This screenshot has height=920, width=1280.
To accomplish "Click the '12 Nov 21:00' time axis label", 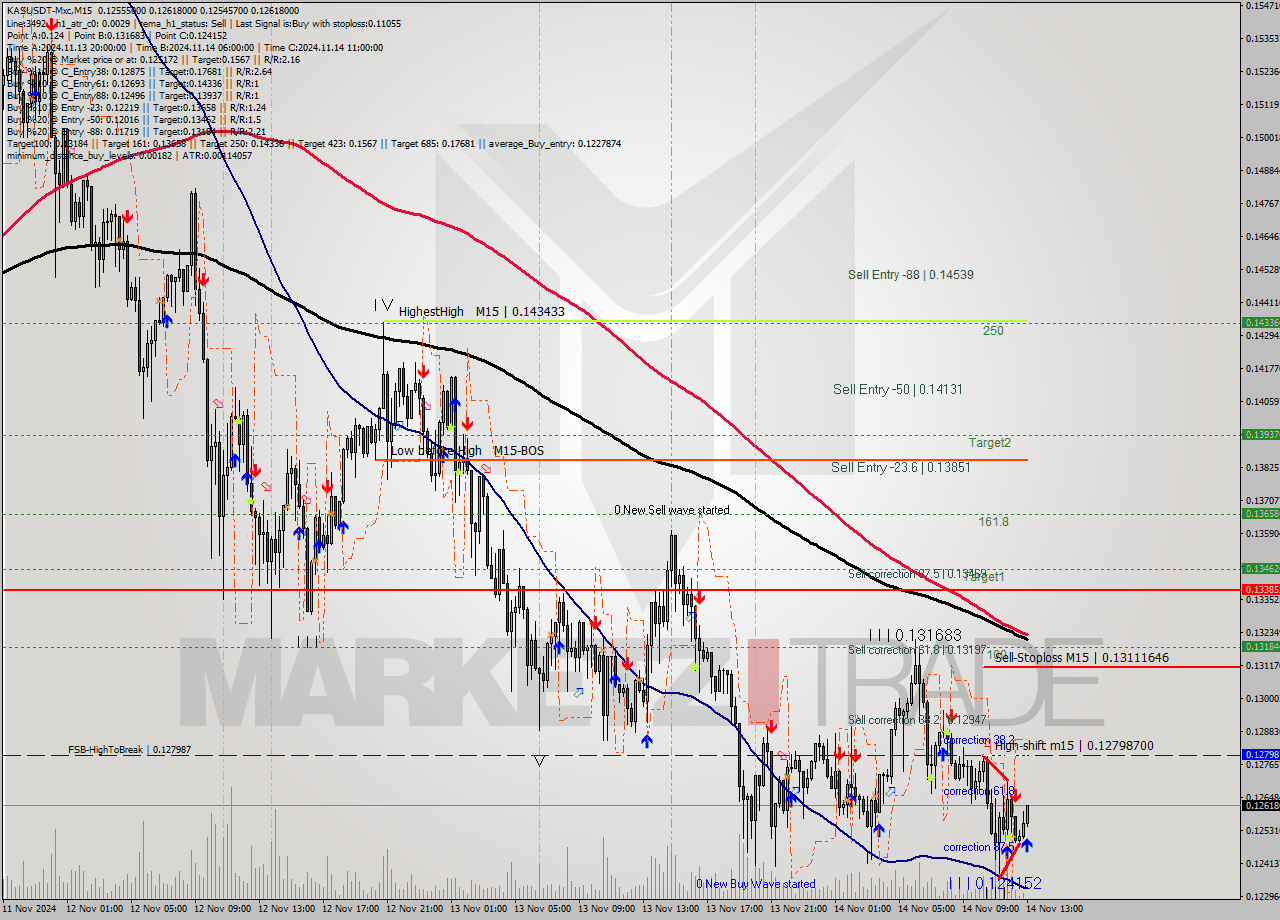I will 416,909.
